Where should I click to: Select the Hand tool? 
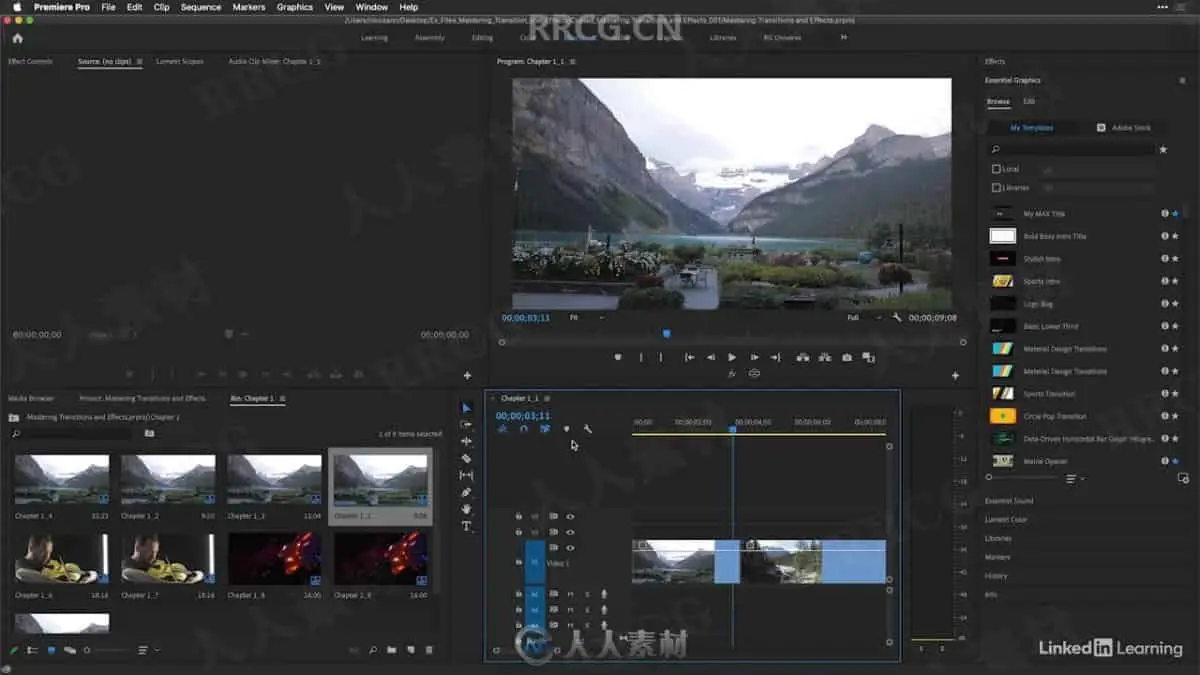tap(466, 509)
